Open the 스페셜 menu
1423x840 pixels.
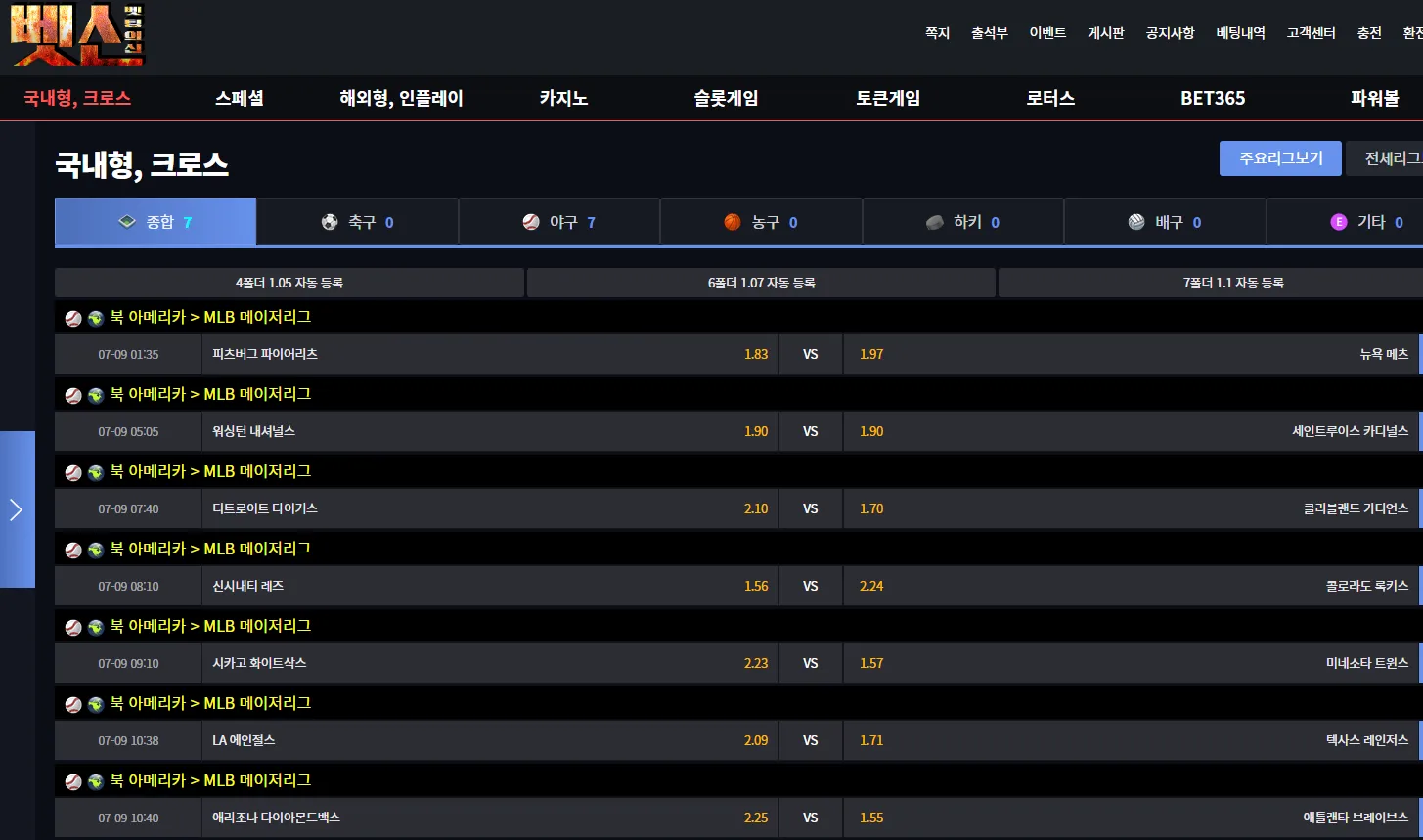240,98
